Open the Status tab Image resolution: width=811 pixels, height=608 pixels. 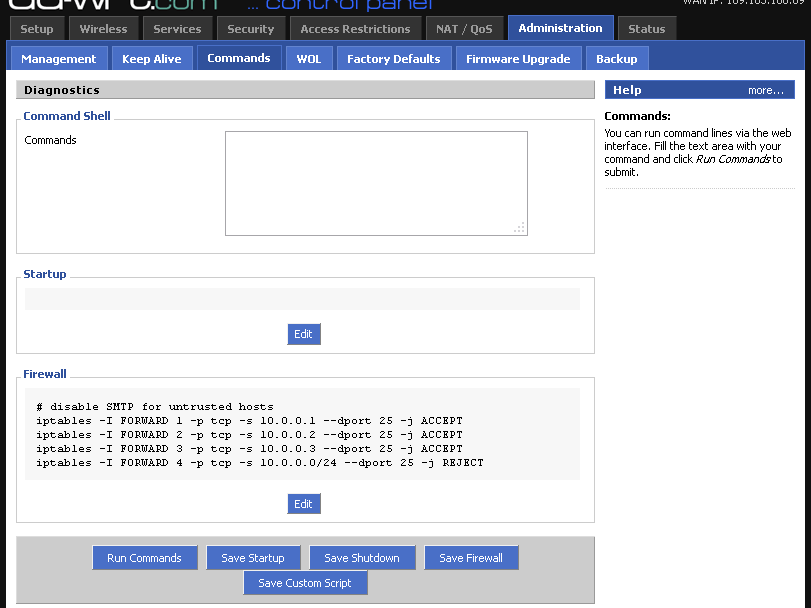coord(647,29)
